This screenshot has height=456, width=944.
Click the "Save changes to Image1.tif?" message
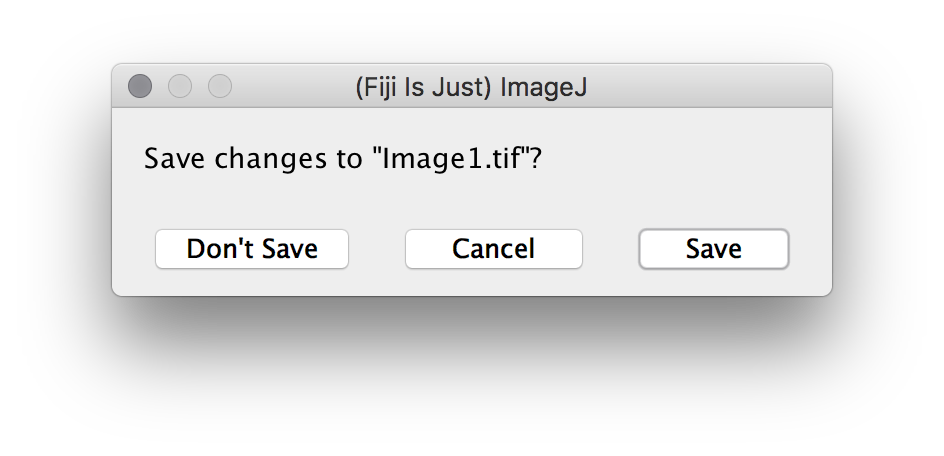pos(343,159)
